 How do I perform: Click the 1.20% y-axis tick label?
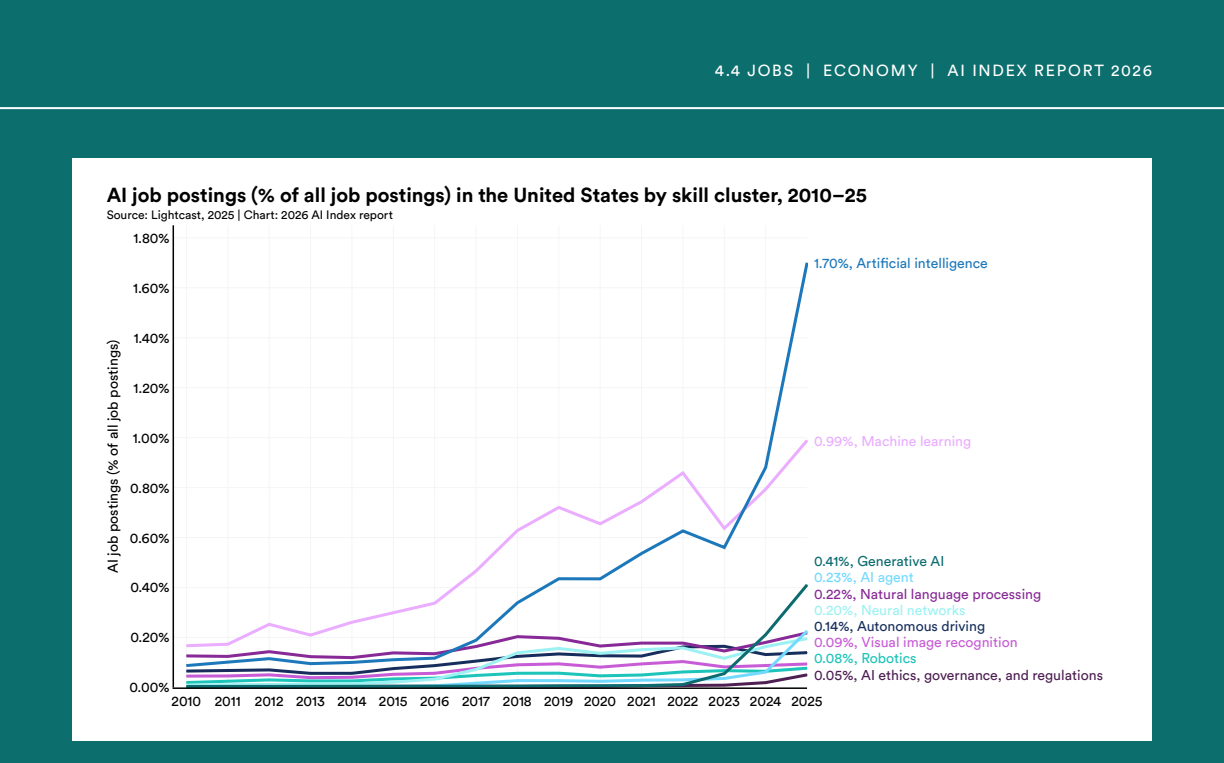pos(151,389)
